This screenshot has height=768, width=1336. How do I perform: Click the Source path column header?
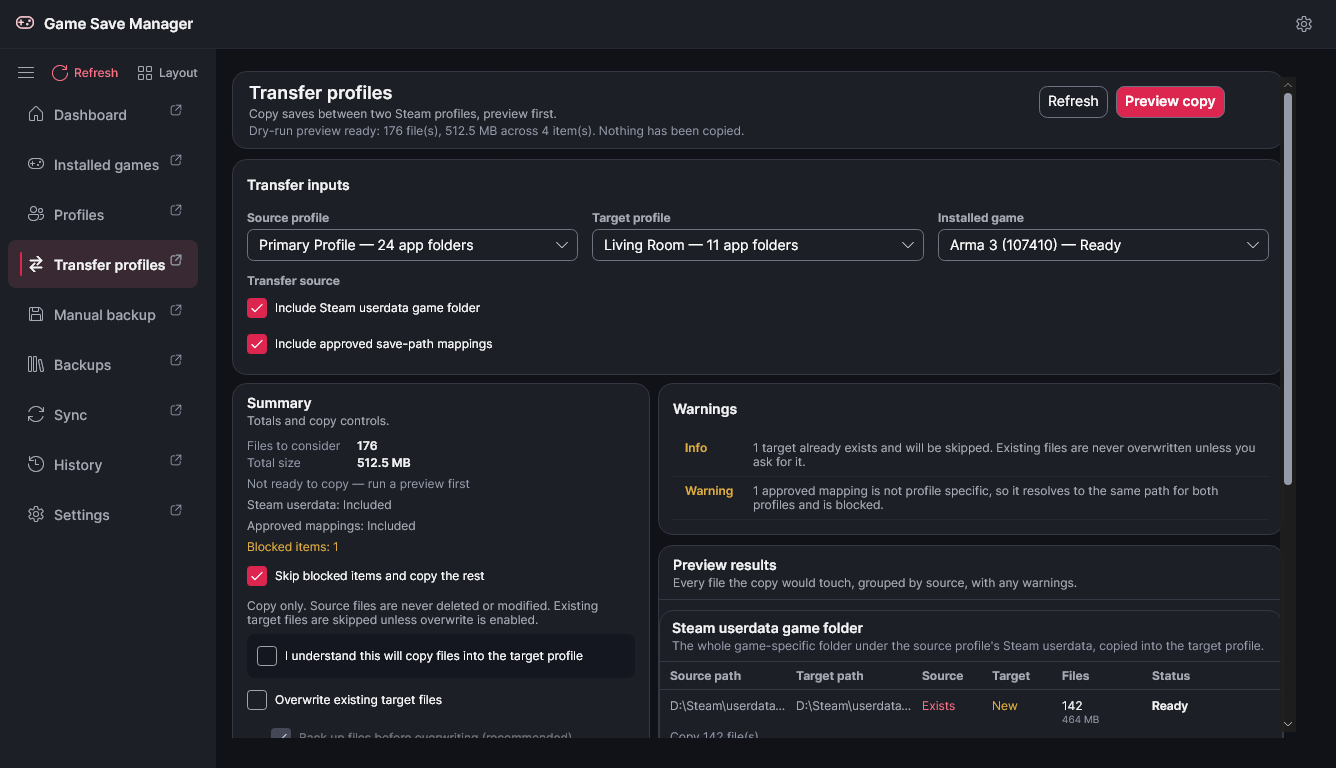(x=705, y=676)
